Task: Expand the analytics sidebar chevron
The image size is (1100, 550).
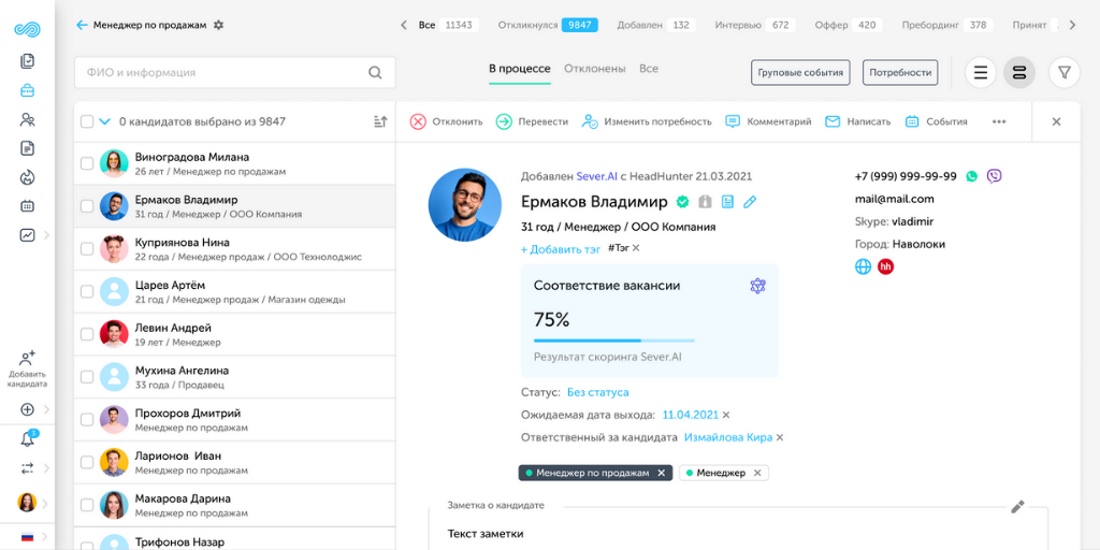Action: (47, 235)
